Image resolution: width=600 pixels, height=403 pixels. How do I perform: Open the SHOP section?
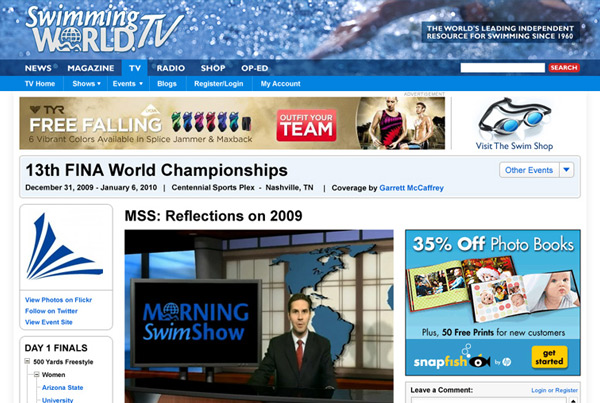pos(213,68)
